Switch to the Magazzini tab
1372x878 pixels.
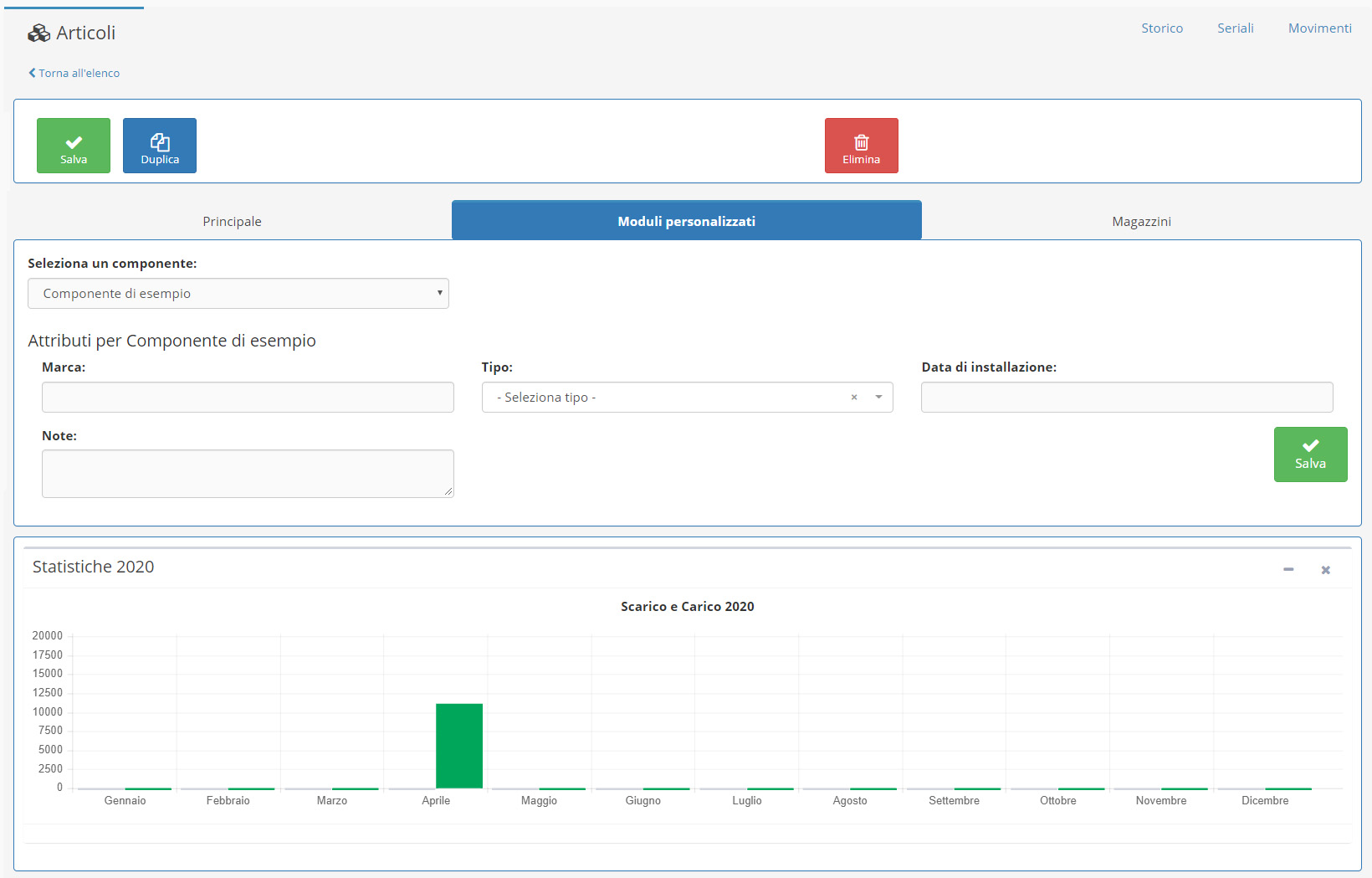pyautogui.click(x=1141, y=222)
